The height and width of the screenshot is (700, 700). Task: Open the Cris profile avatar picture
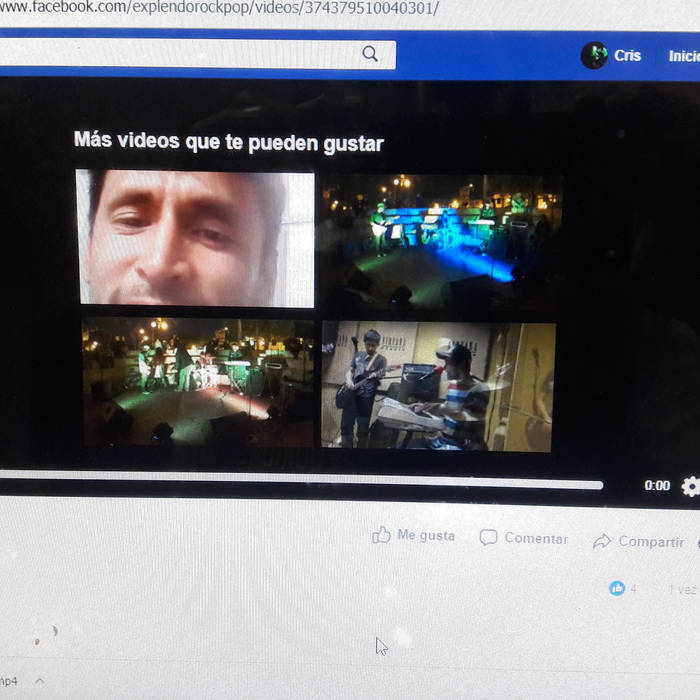(594, 55)
